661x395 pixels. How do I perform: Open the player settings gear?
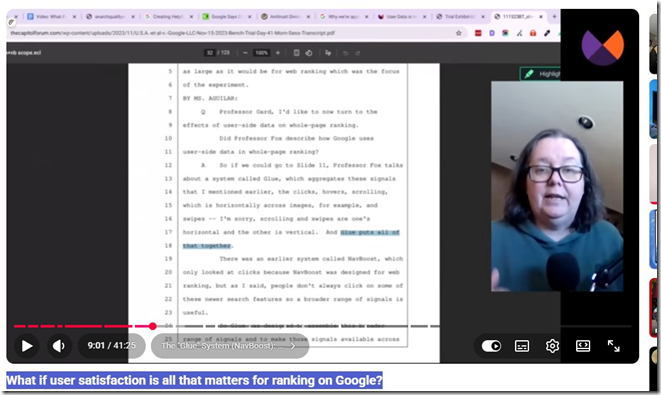point(552,346)
